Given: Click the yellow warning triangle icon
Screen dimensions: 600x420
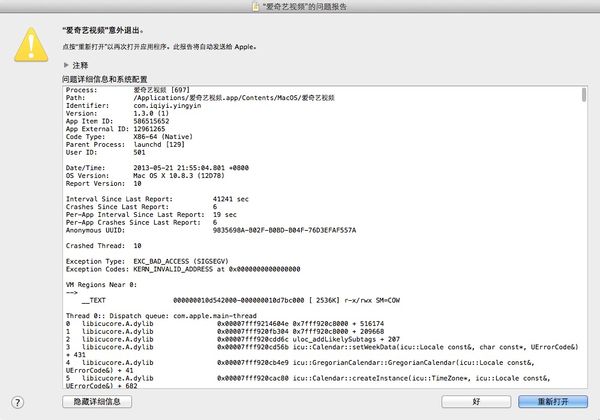Looking at the screenshot, I should [31, 45].
